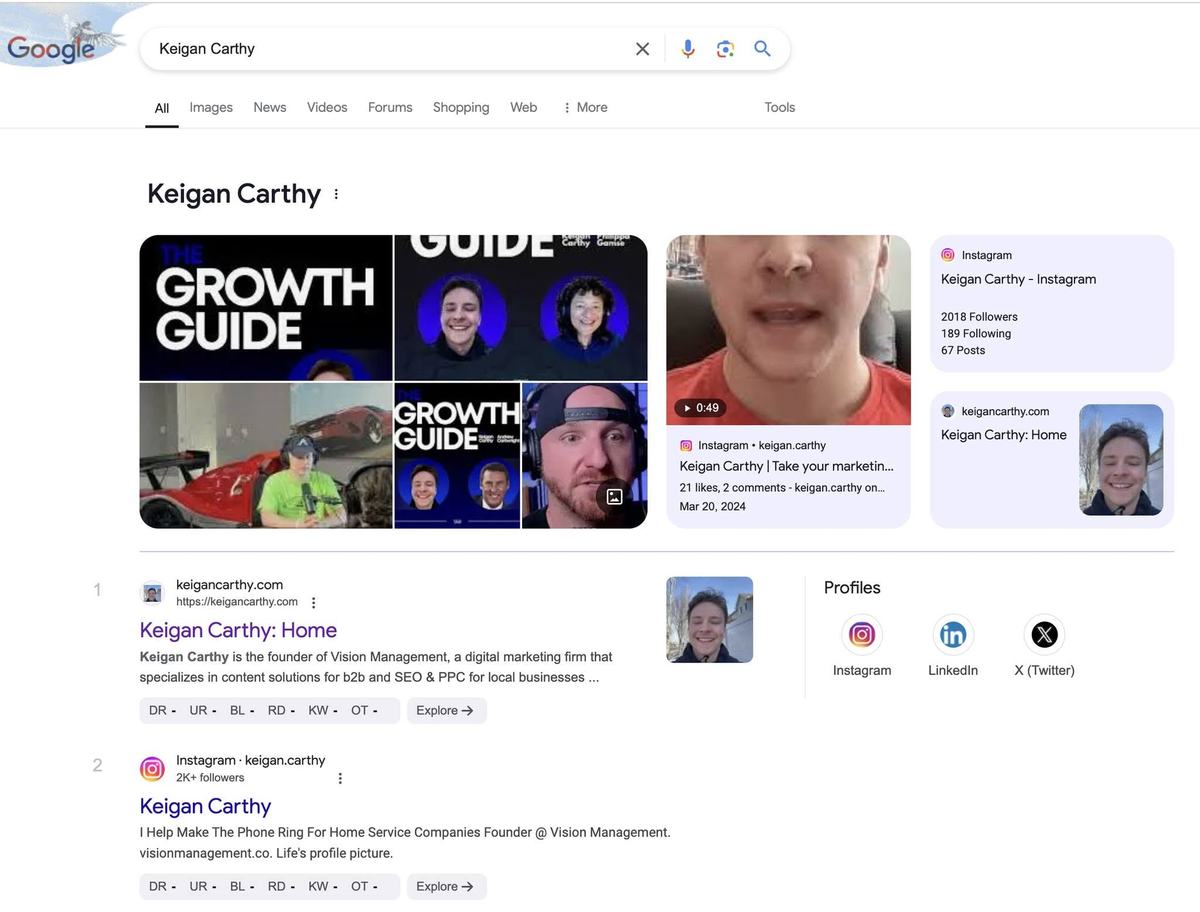The width and height of the screenshot is (1200, 912).
Task: Open three-dot menu next to Instagram keigan.carthy result
Action: coord(340,778)
